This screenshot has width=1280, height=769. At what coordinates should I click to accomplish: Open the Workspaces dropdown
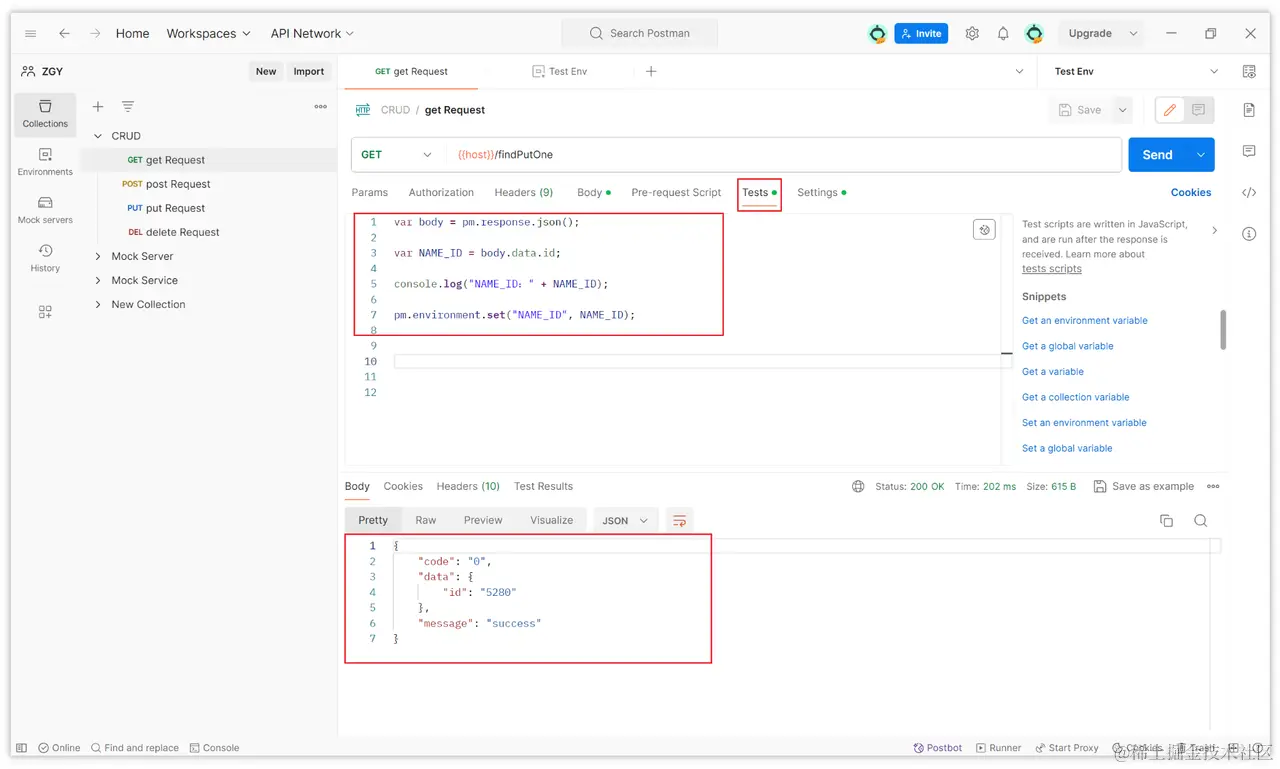point(209,33)
